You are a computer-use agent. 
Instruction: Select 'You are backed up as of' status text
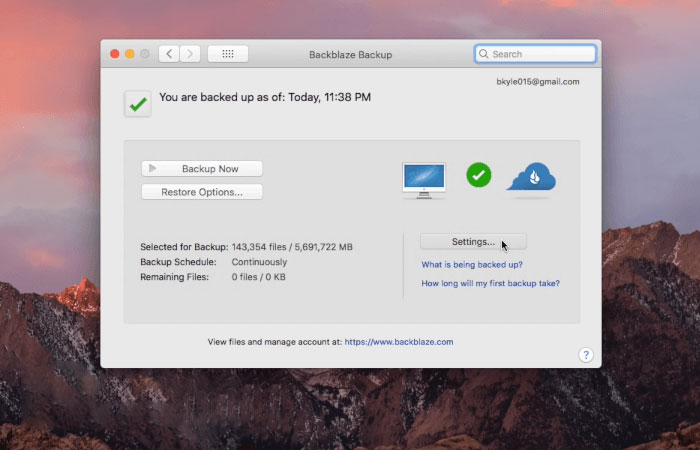[265, 97]
